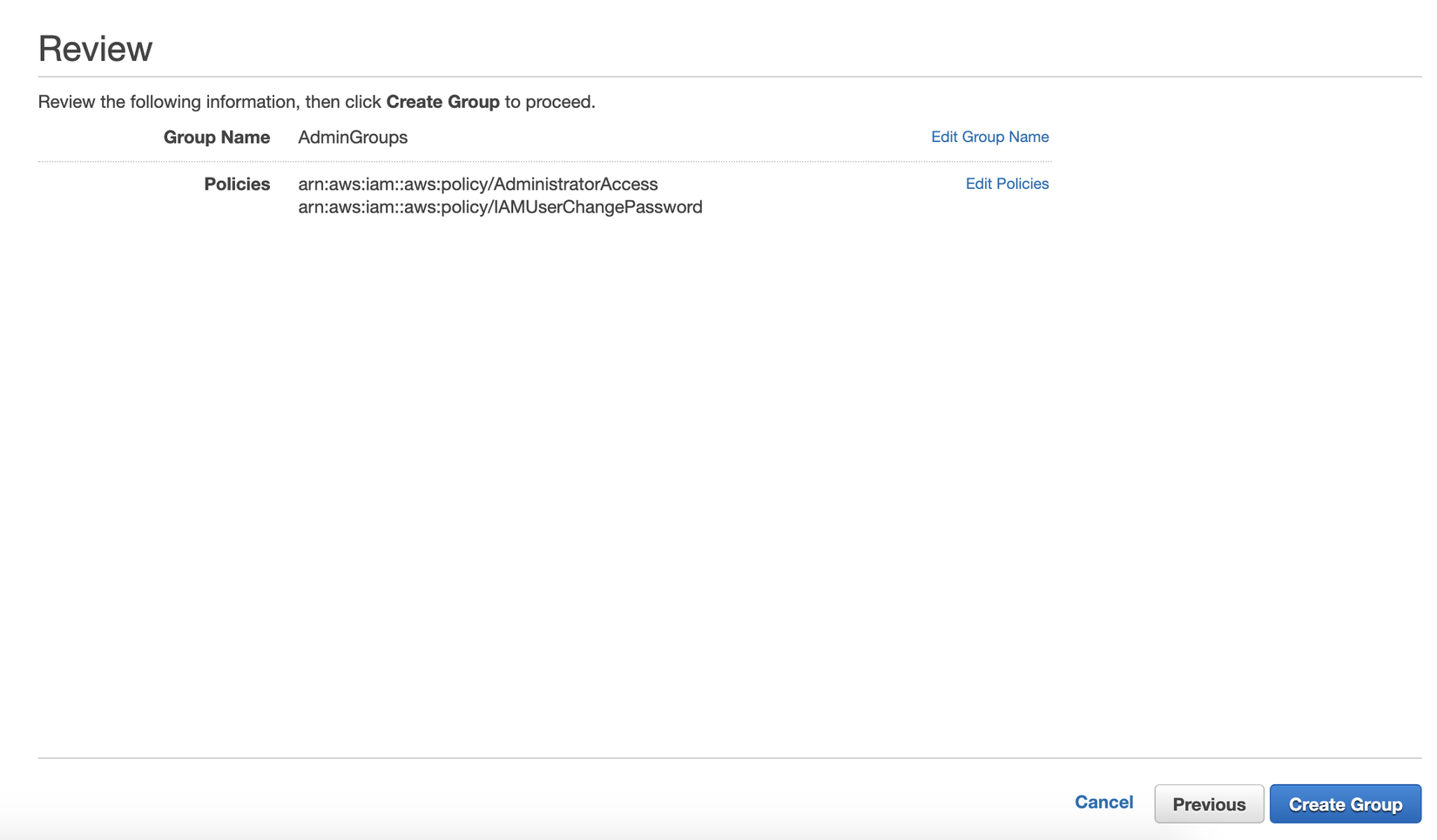Click the bold Create Group instruction text
The width and height of the screenshot is (1437, 840).
(x=442, y=102)
